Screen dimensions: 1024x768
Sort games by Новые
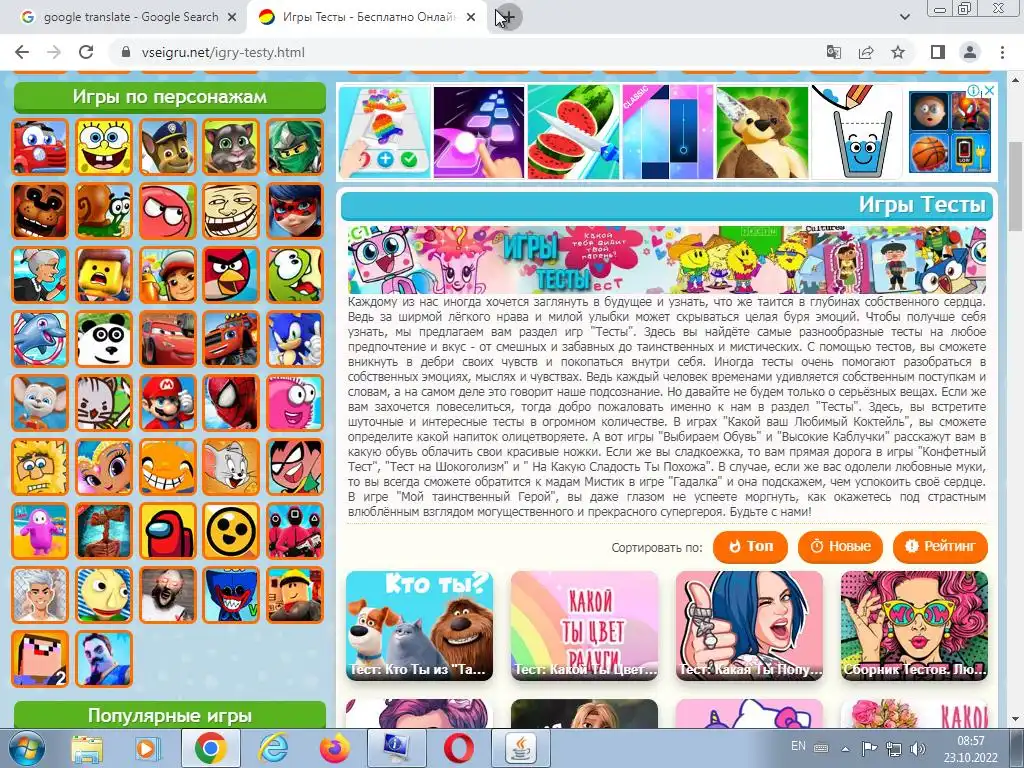(x=840, y=547)
